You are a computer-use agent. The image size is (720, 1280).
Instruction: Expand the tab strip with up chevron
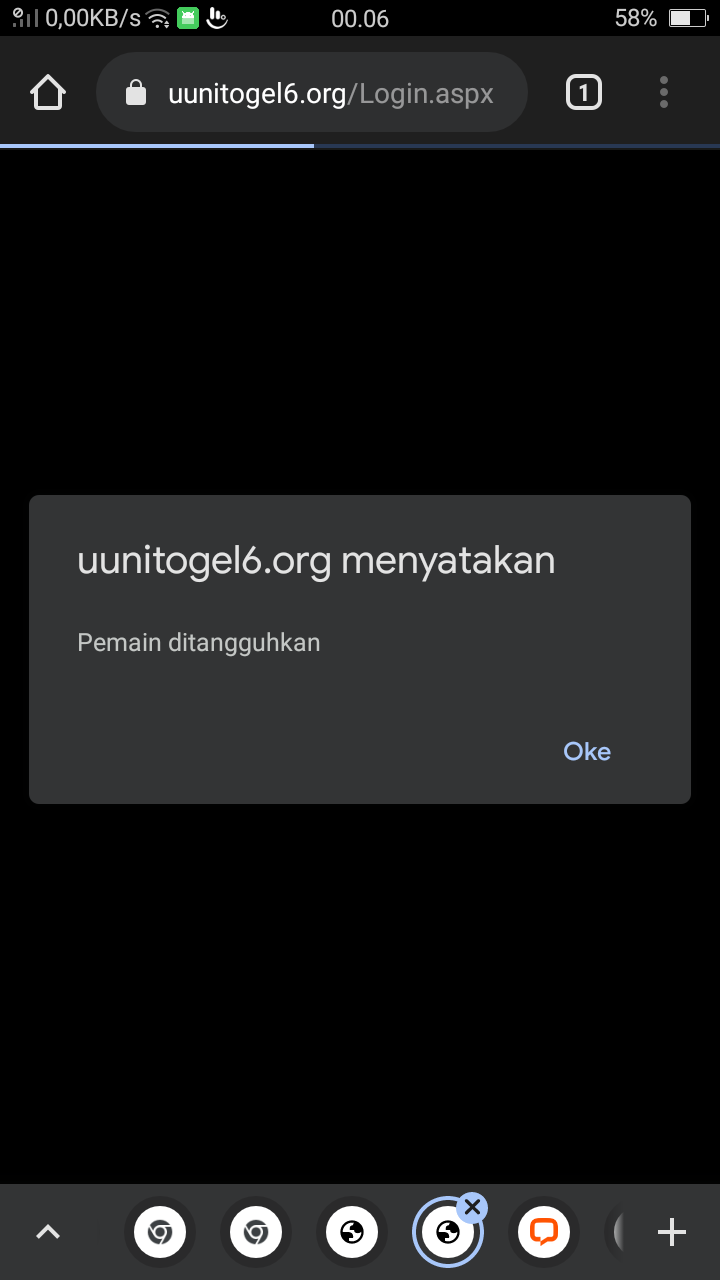point(48,1232)
